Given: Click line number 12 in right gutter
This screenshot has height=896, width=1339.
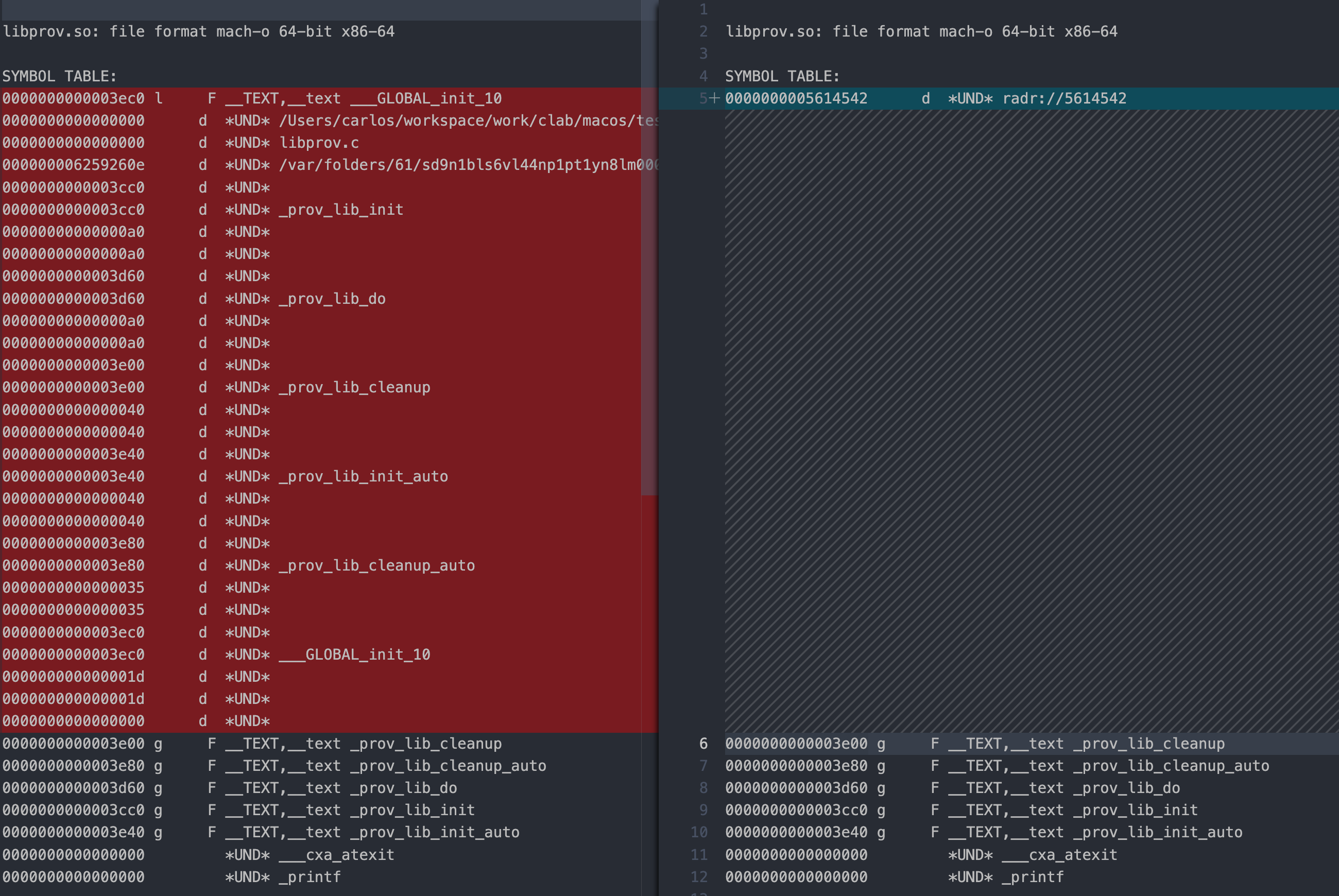Looking at the screenshot, I should click(699, 876).
